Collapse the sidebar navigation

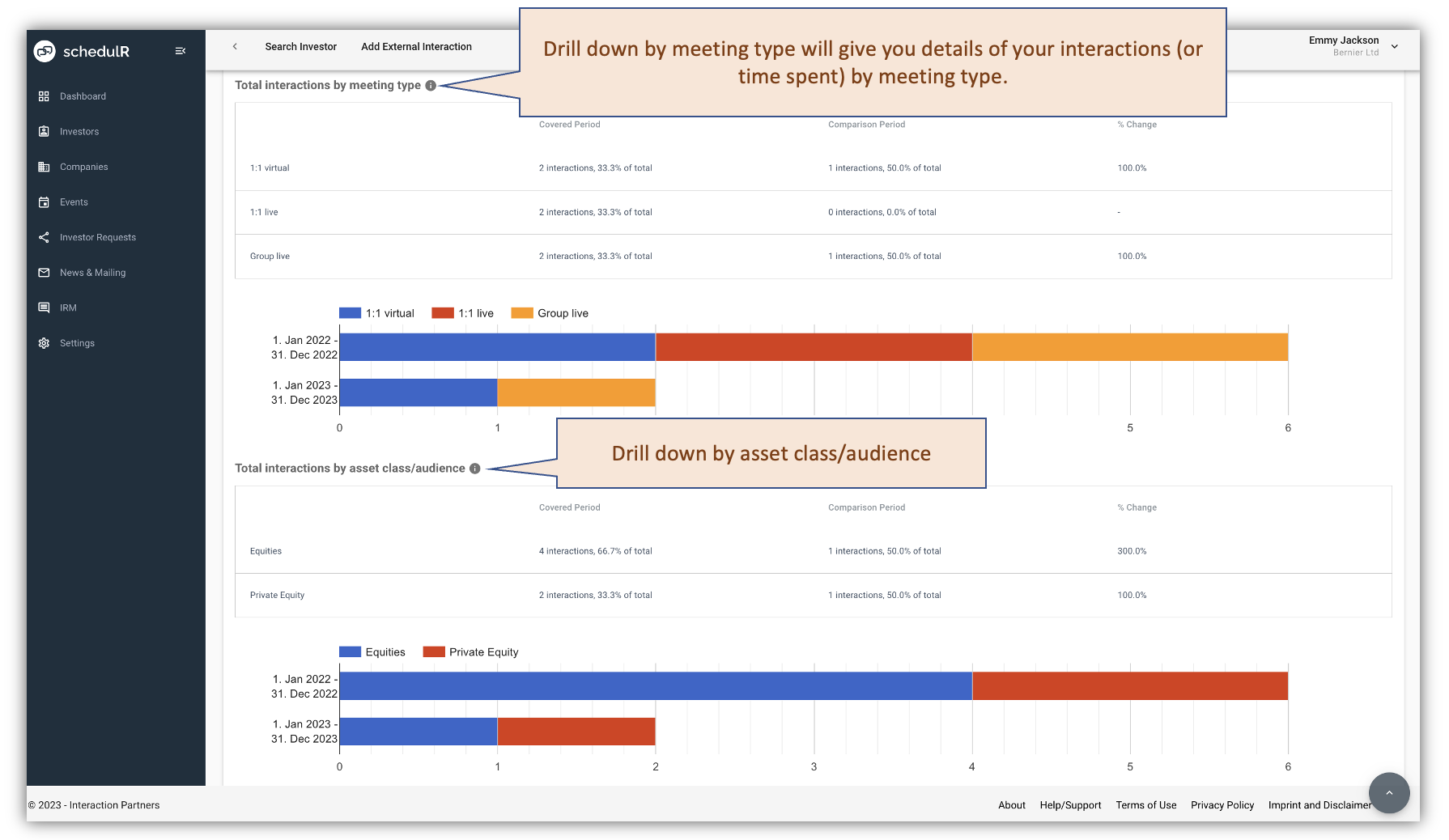pos(180,50)
